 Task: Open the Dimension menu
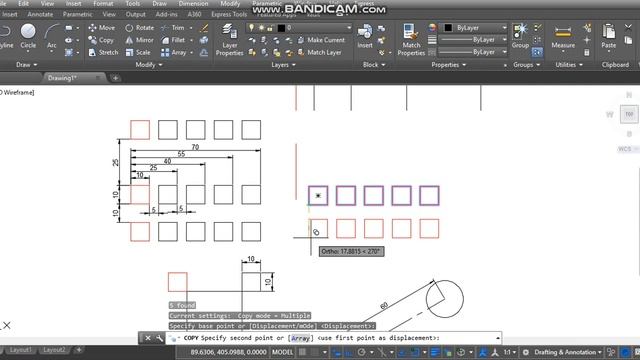pos(193,3)
